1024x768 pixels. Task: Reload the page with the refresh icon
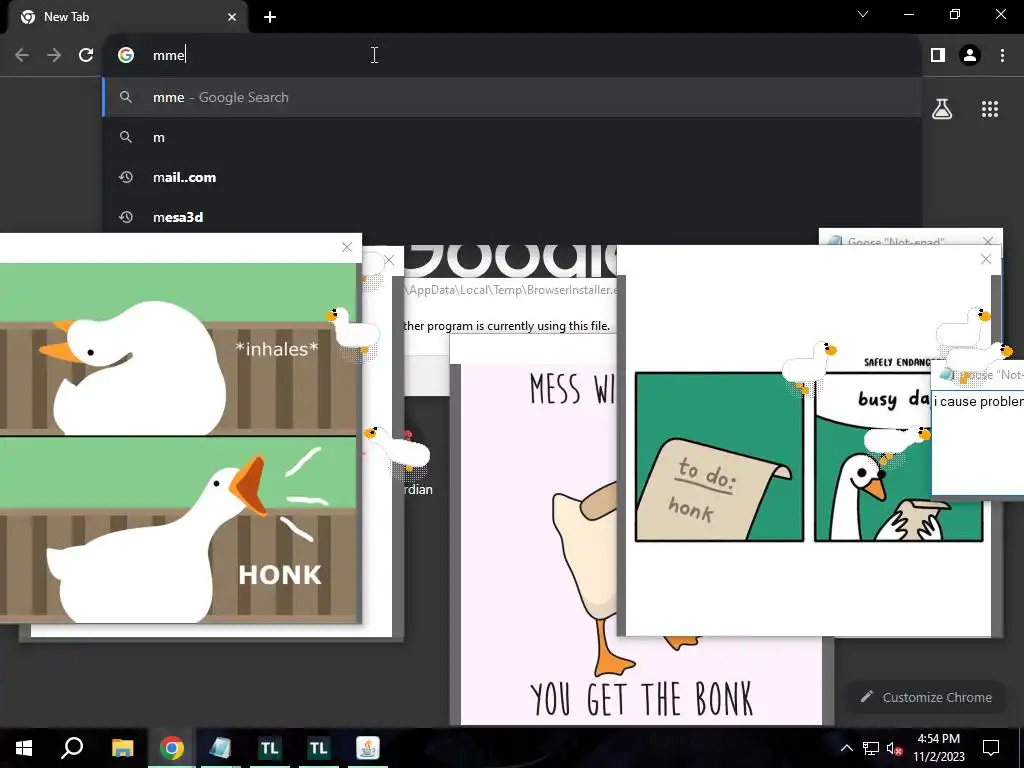pos(86,55)
